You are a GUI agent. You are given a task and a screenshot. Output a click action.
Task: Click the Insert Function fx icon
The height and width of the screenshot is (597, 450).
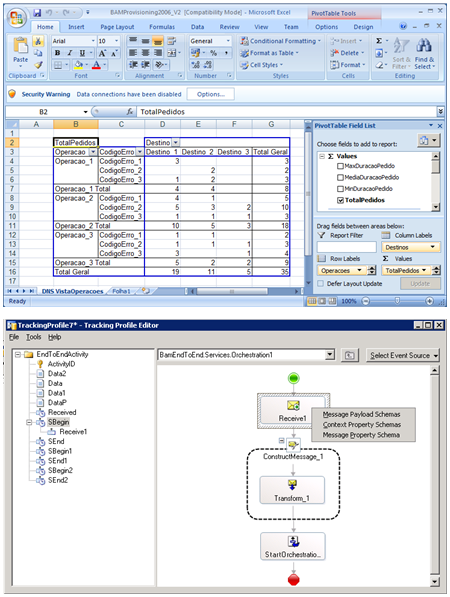pyautogui.click(x=130, y=112)
